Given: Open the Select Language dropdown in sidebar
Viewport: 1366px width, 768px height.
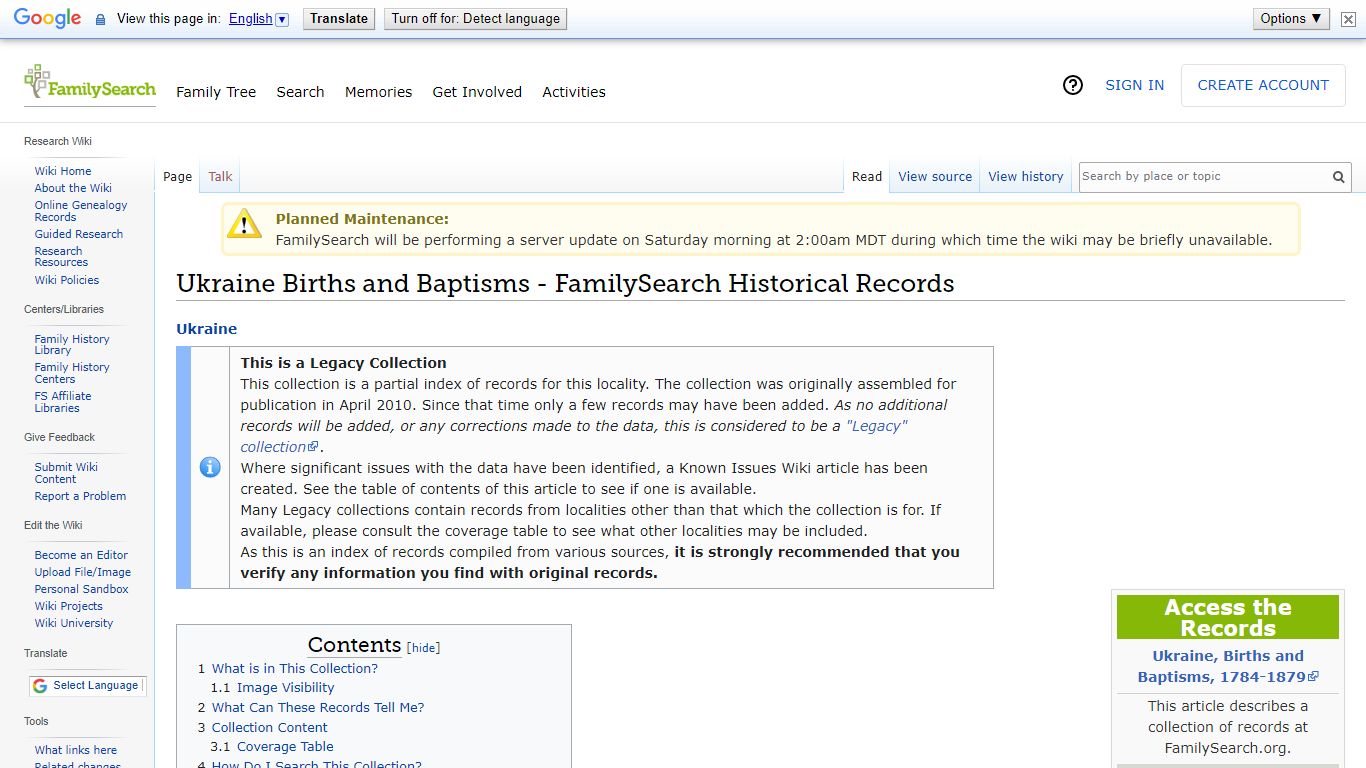Looking at the screenshot, I should click(87, 686).
